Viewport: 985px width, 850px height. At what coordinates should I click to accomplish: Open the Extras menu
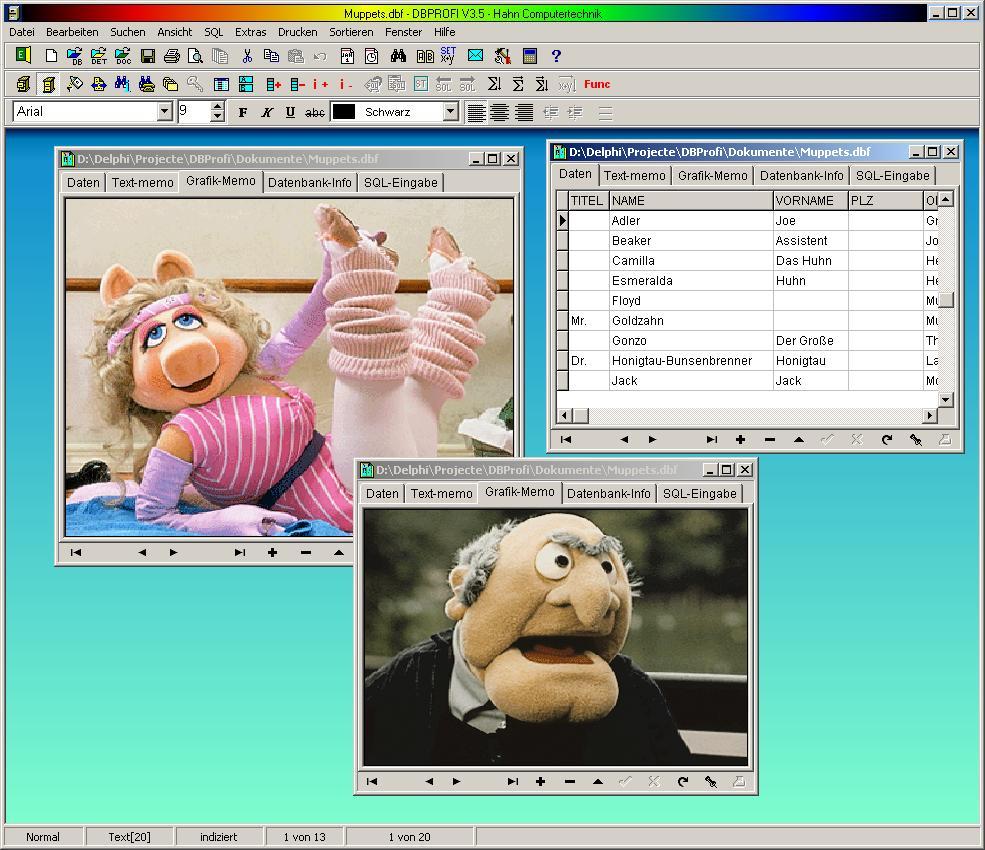pyautogui.click(x=251, y=32)
